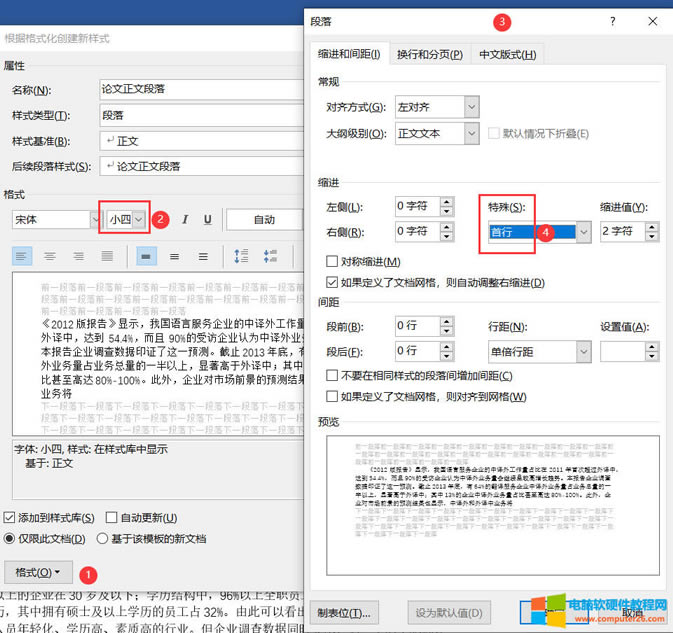Screen dimensions: 673x633
Task: Switch to 换行和分页 tab
Action: coord(430,55)
